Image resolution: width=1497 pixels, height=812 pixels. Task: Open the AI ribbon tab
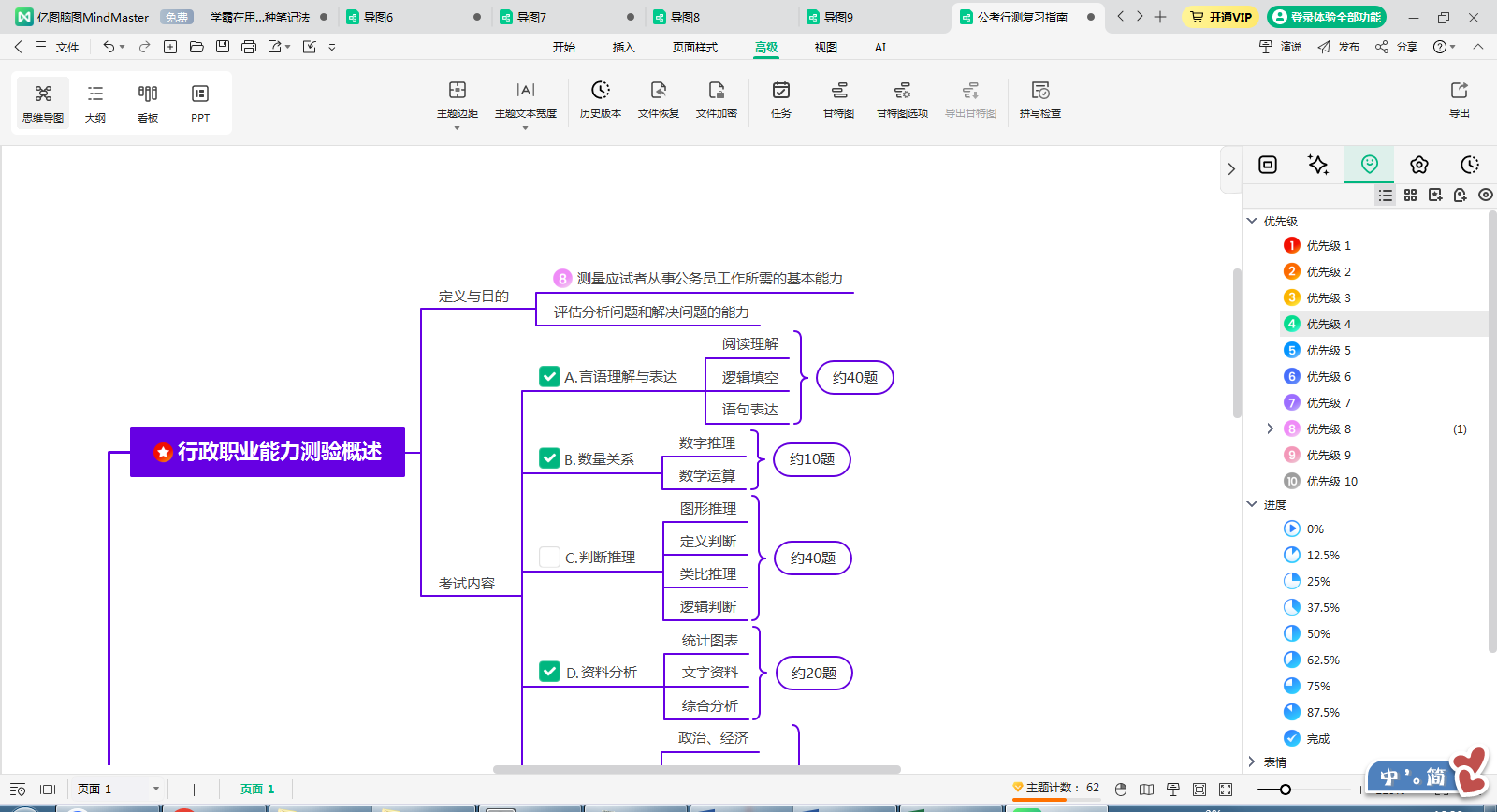[880, 47]
